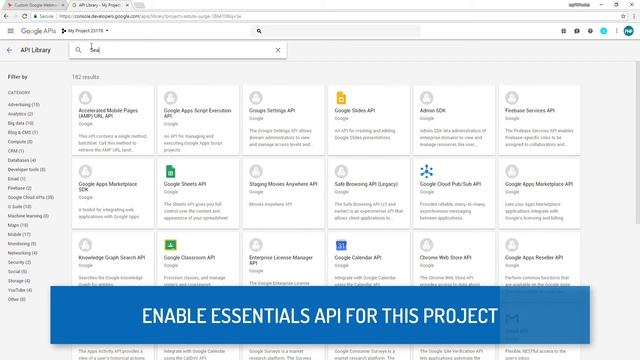Viewport: 640px width, 360px height.
Task: Click the teal notification bell badge
Action: [603, 31]
